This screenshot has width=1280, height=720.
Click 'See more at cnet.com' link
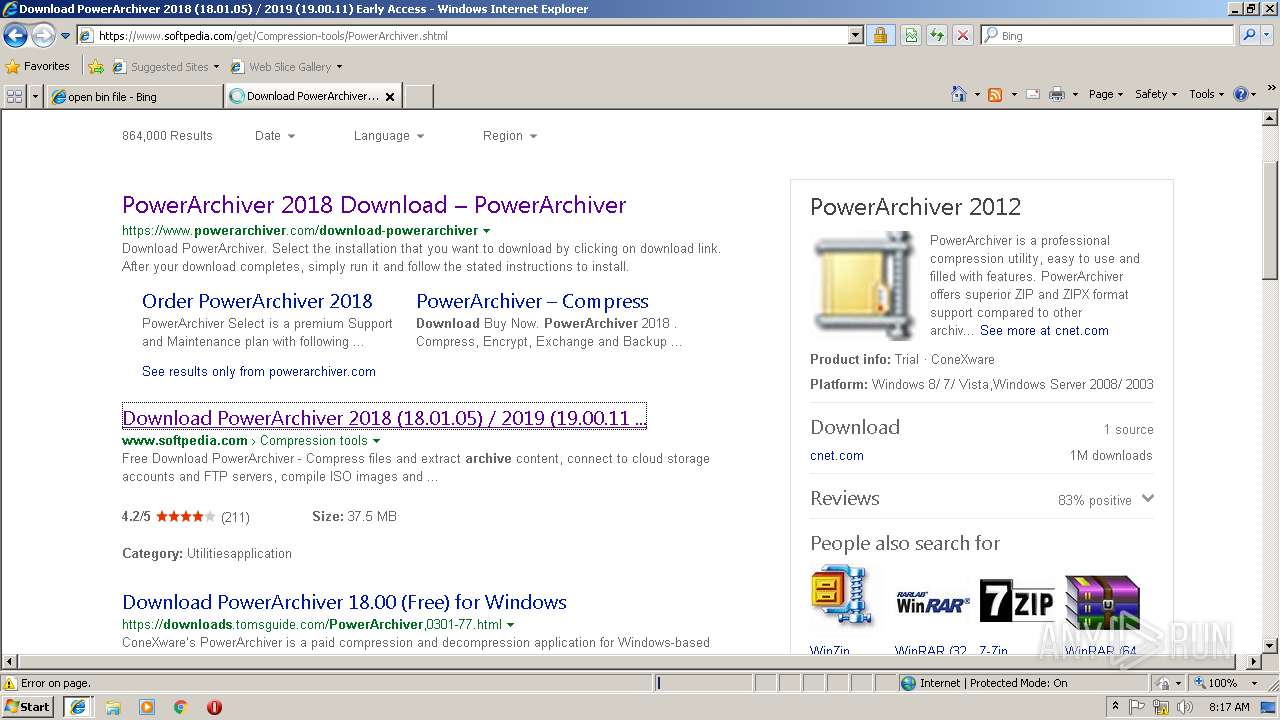tap(1044, 331)
